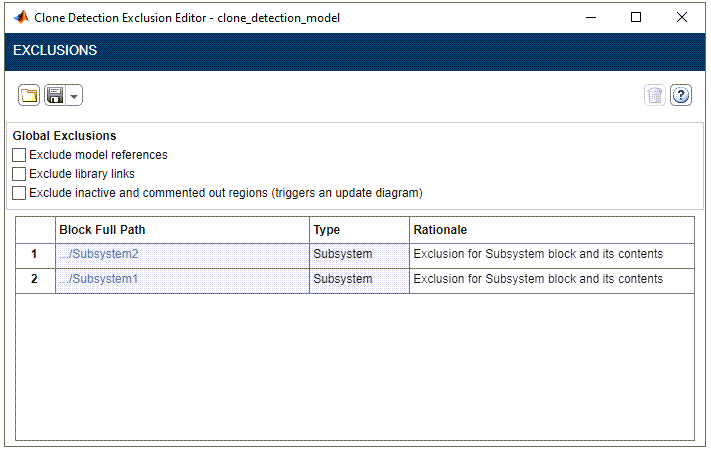
Task: Select row number 1 in the table
Action: click(x=35, y=254)
